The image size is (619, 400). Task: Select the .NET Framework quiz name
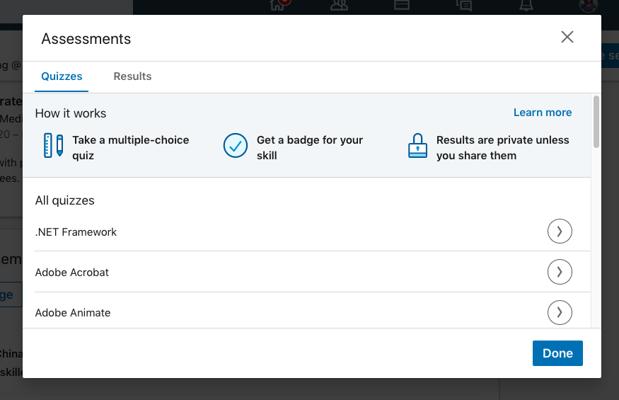coord(76,232)
